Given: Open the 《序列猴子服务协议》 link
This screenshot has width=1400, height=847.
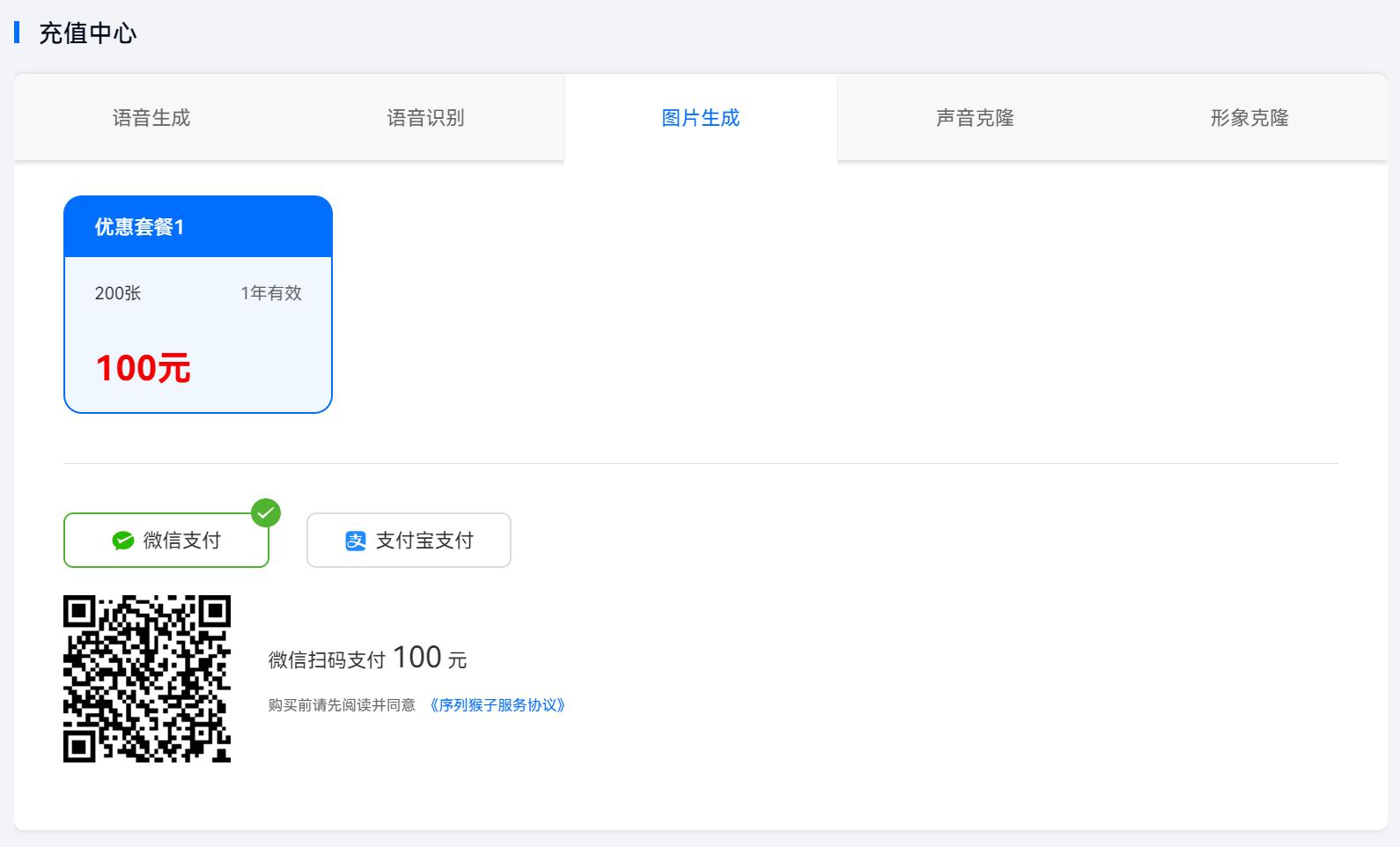Looking at the screenshot, I should 497,705.
